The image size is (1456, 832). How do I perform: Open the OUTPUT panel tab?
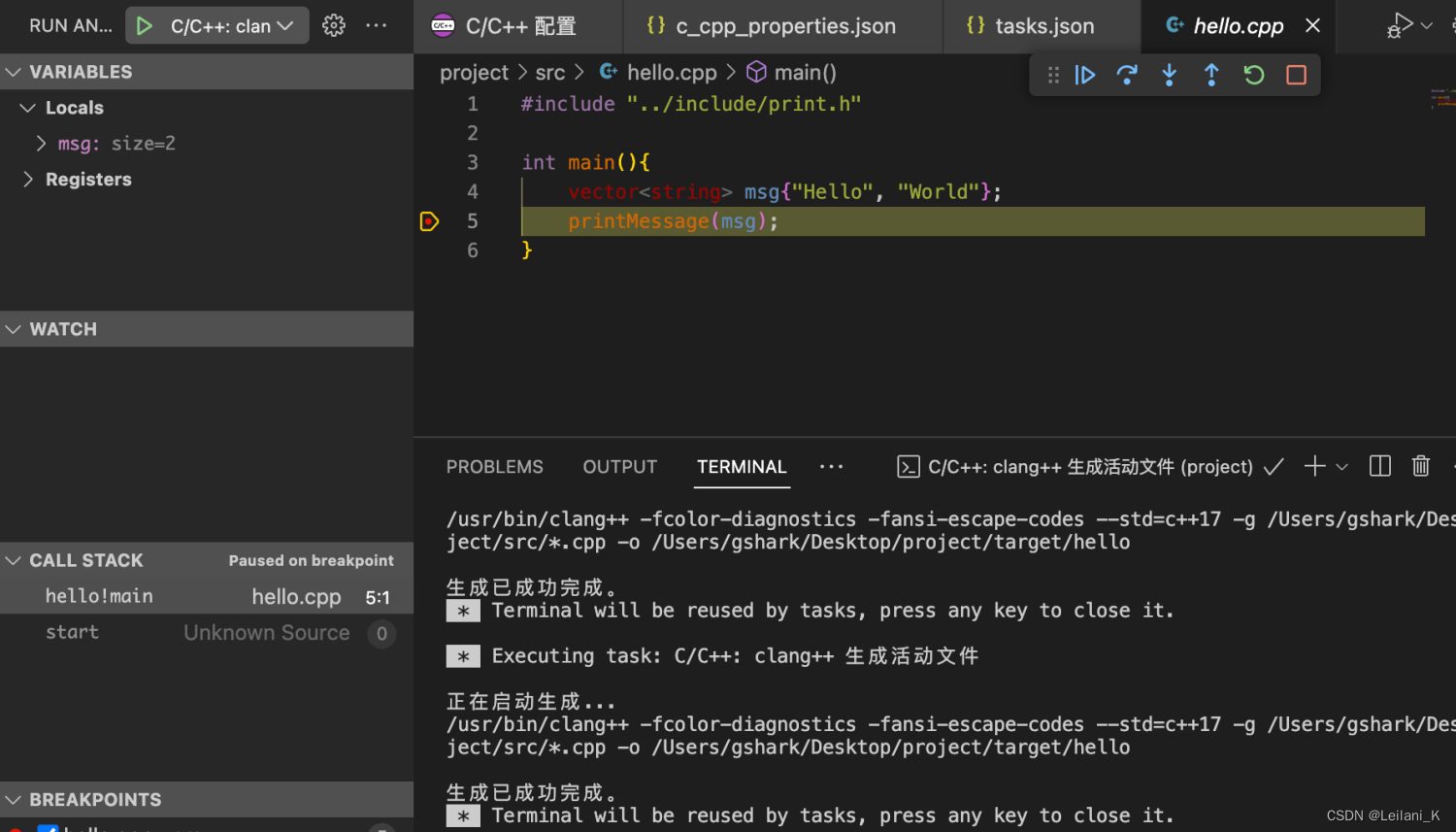620,467
